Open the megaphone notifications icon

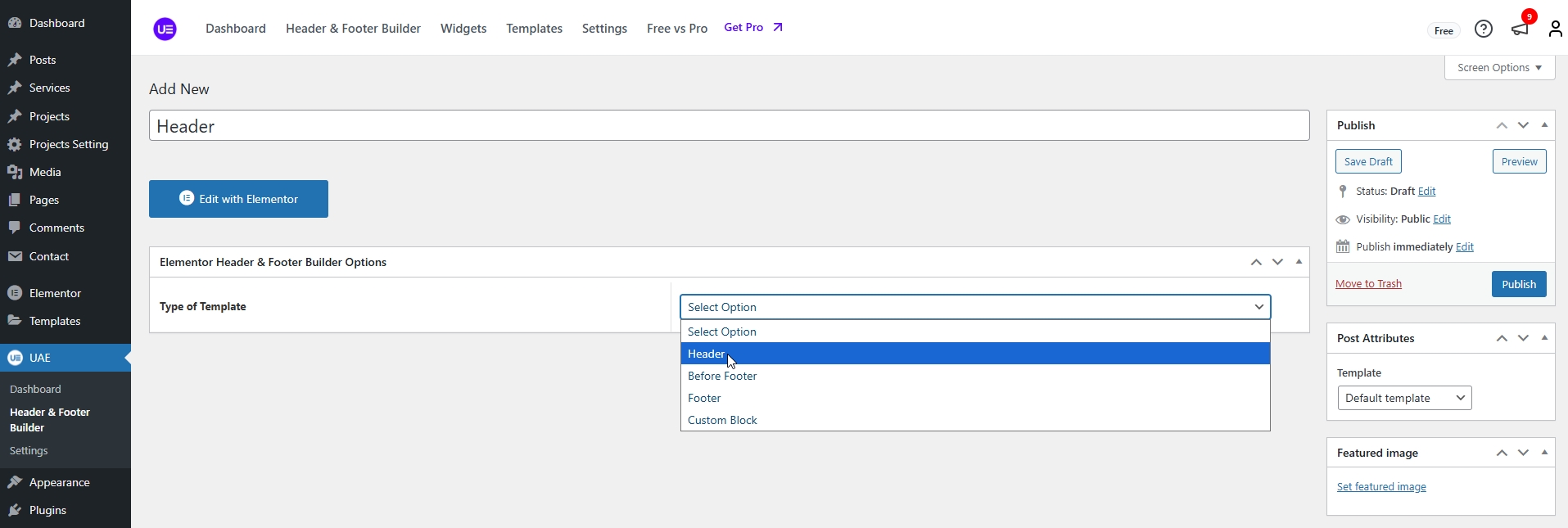(x=1520, y=29)
